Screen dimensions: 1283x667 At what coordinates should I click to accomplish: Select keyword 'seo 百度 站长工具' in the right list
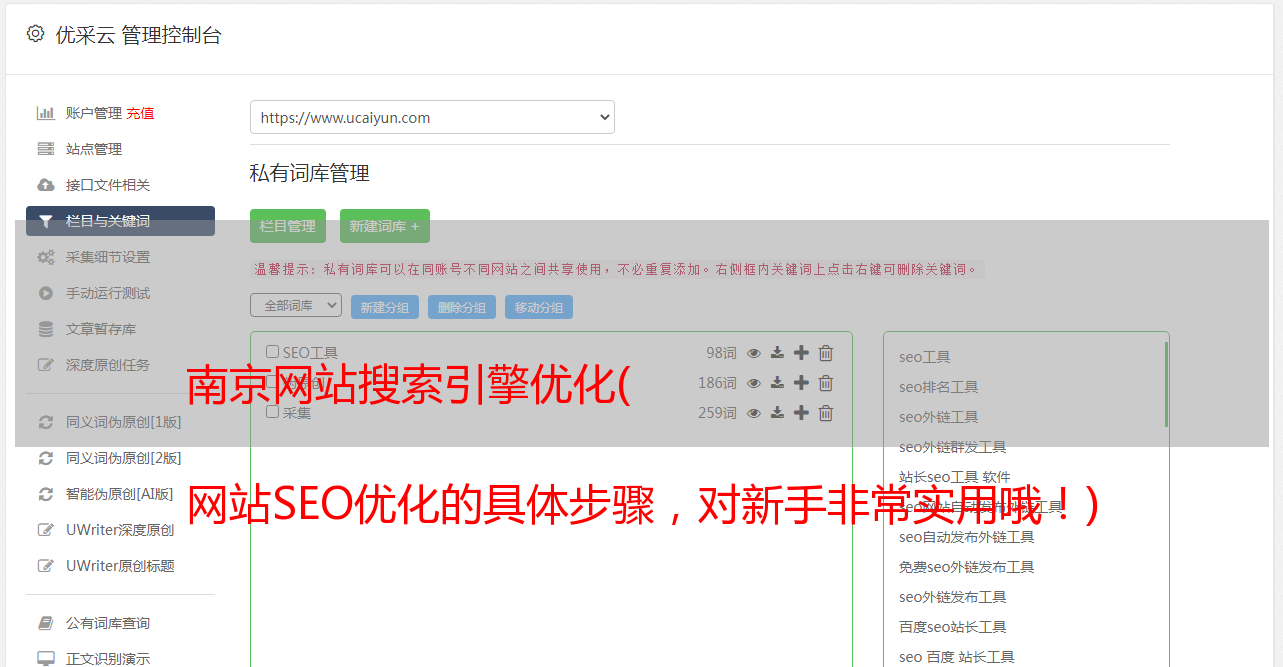(957, 657)
